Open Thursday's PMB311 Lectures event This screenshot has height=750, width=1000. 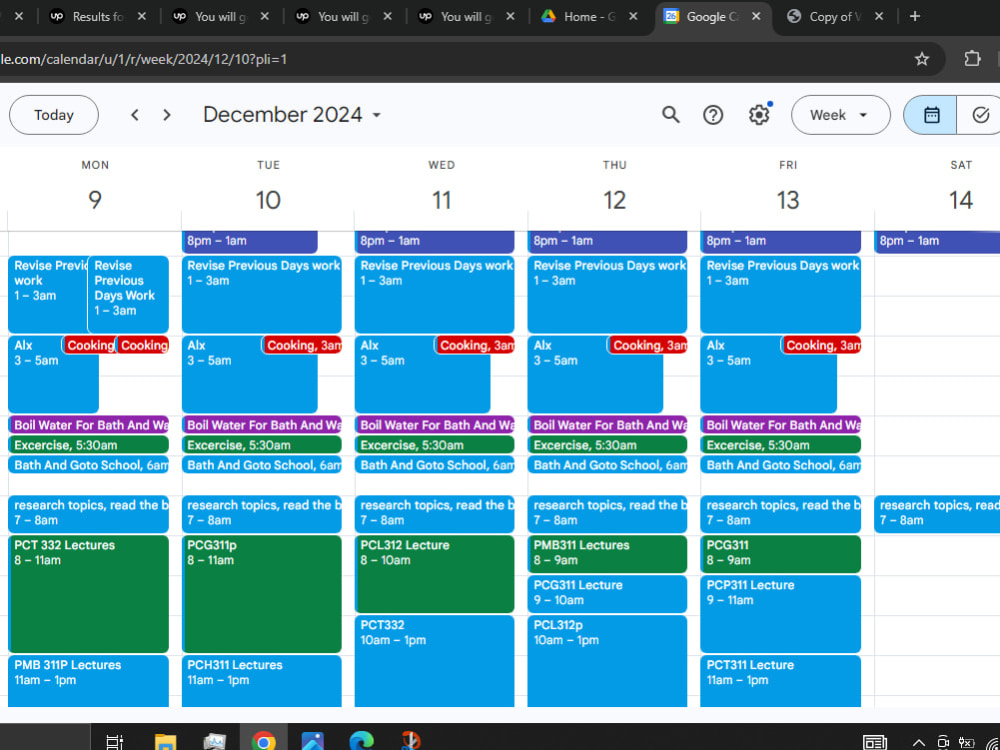(607, 554)
